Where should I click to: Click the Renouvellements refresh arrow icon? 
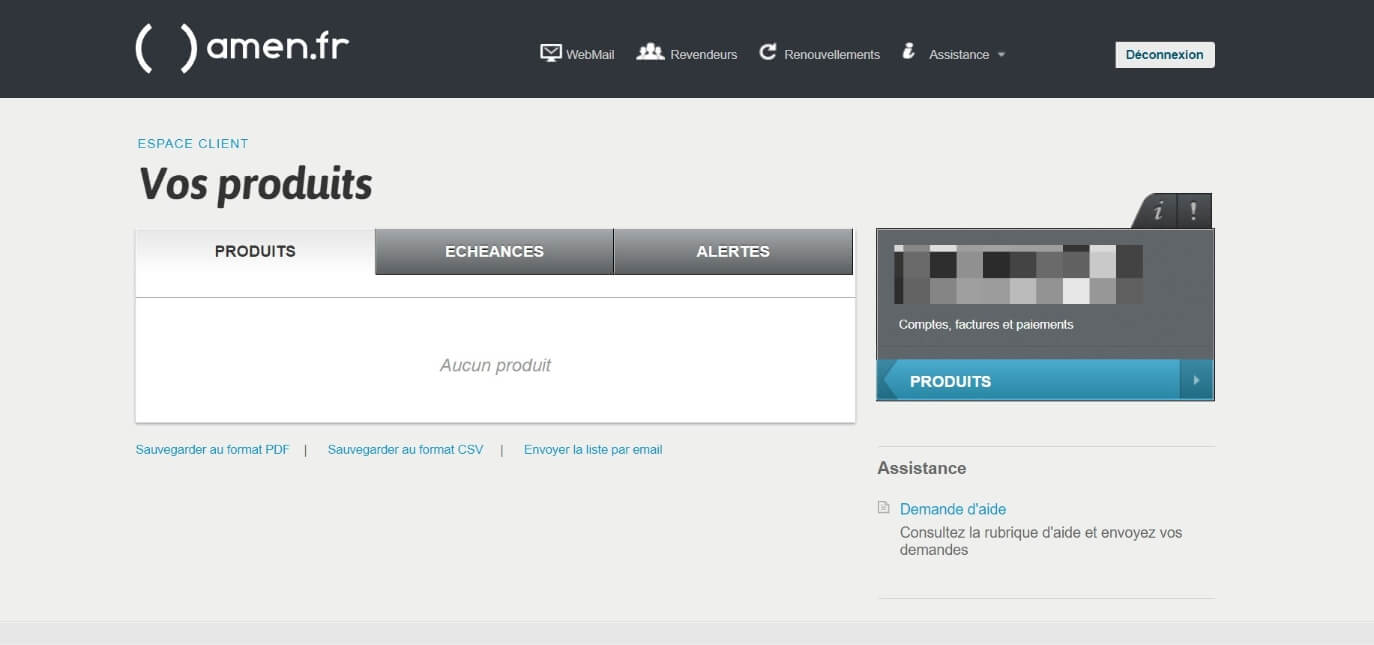click(768, 52)
